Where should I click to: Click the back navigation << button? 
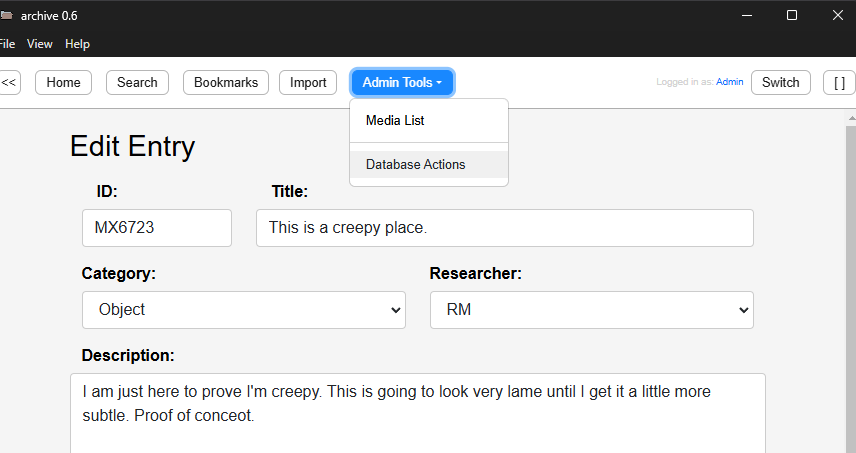coord(9,82)
